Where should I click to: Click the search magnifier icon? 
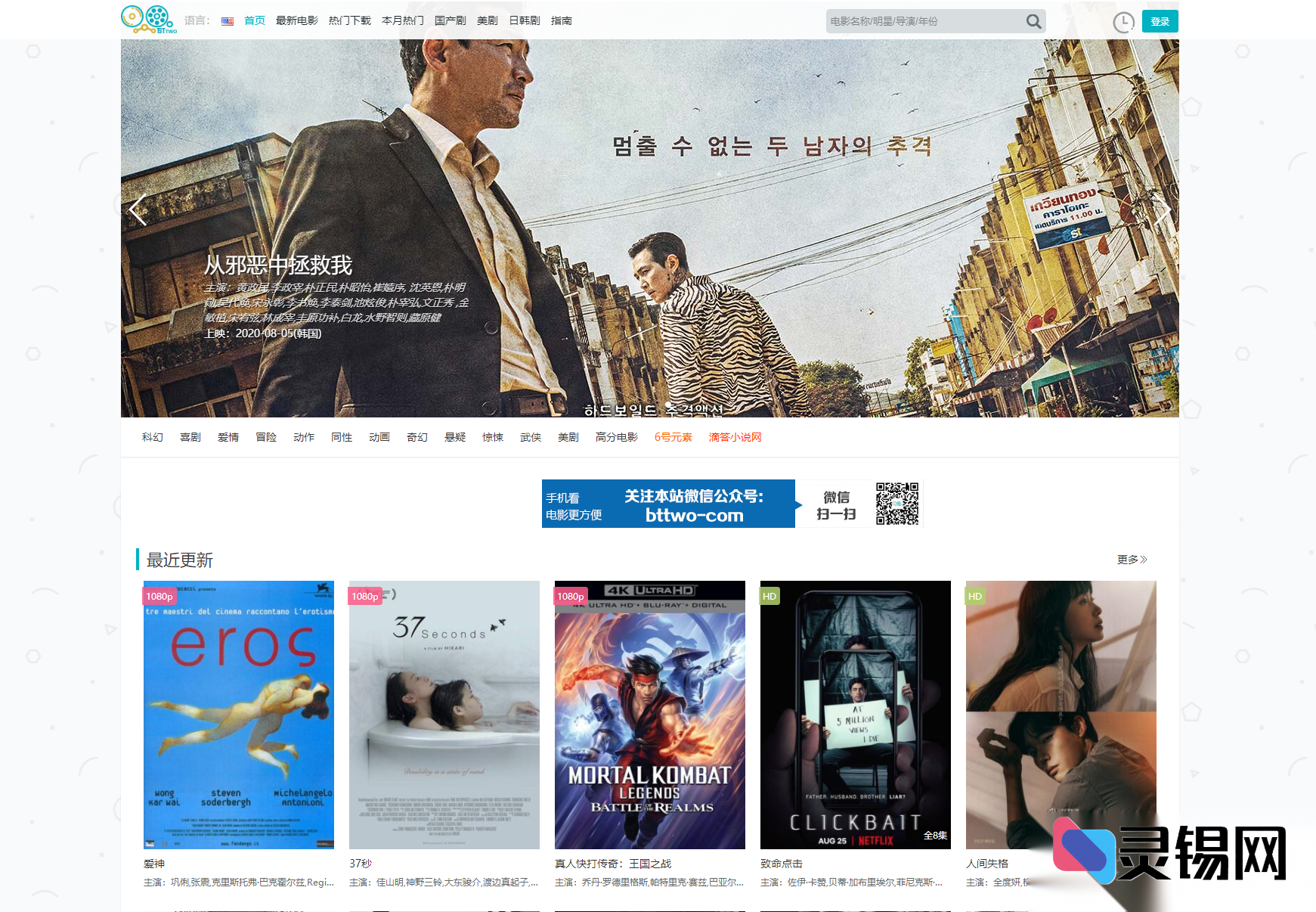click(1033, 21)
